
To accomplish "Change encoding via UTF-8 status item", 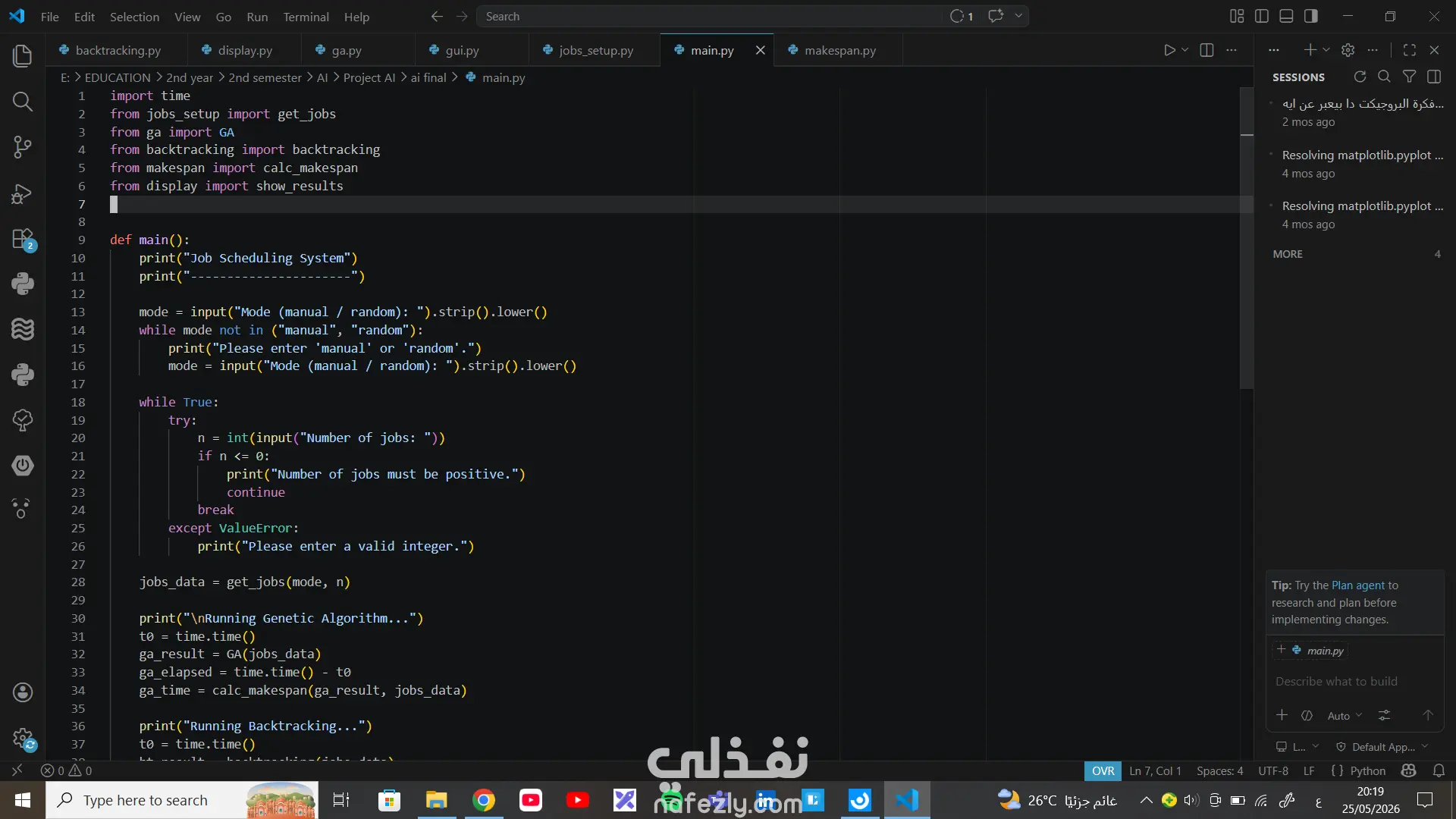I will (x=1273, y=770).
